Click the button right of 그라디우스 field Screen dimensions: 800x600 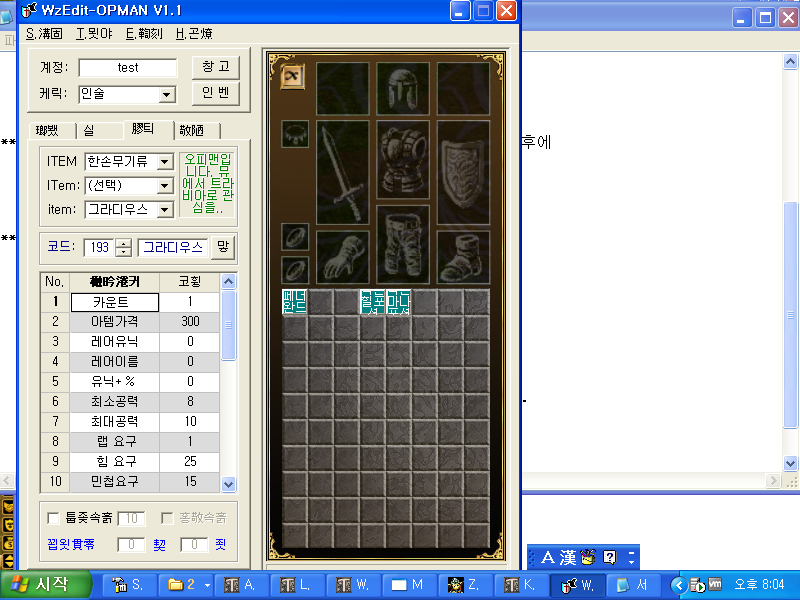223,247
